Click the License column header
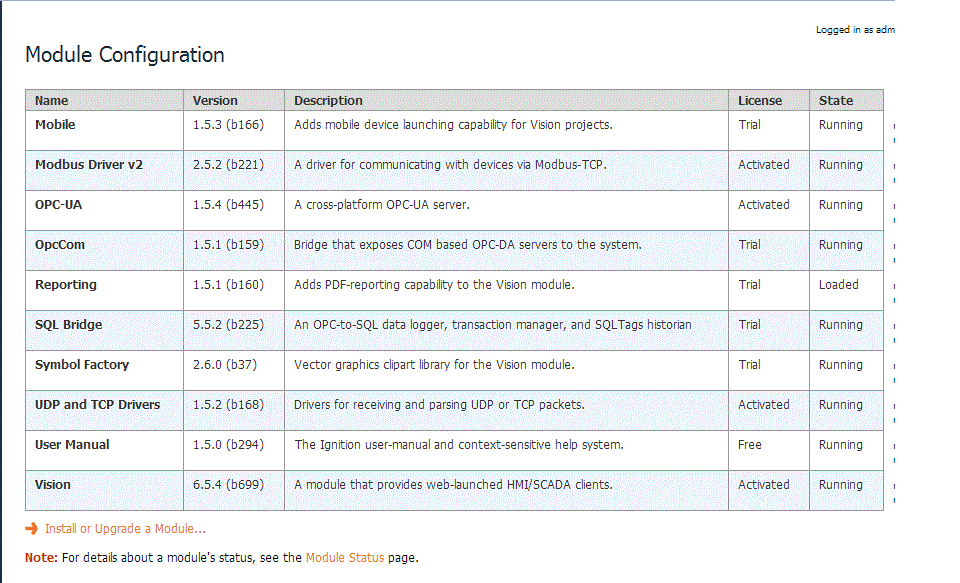This screenshot has height=583, width=960. 760,100
